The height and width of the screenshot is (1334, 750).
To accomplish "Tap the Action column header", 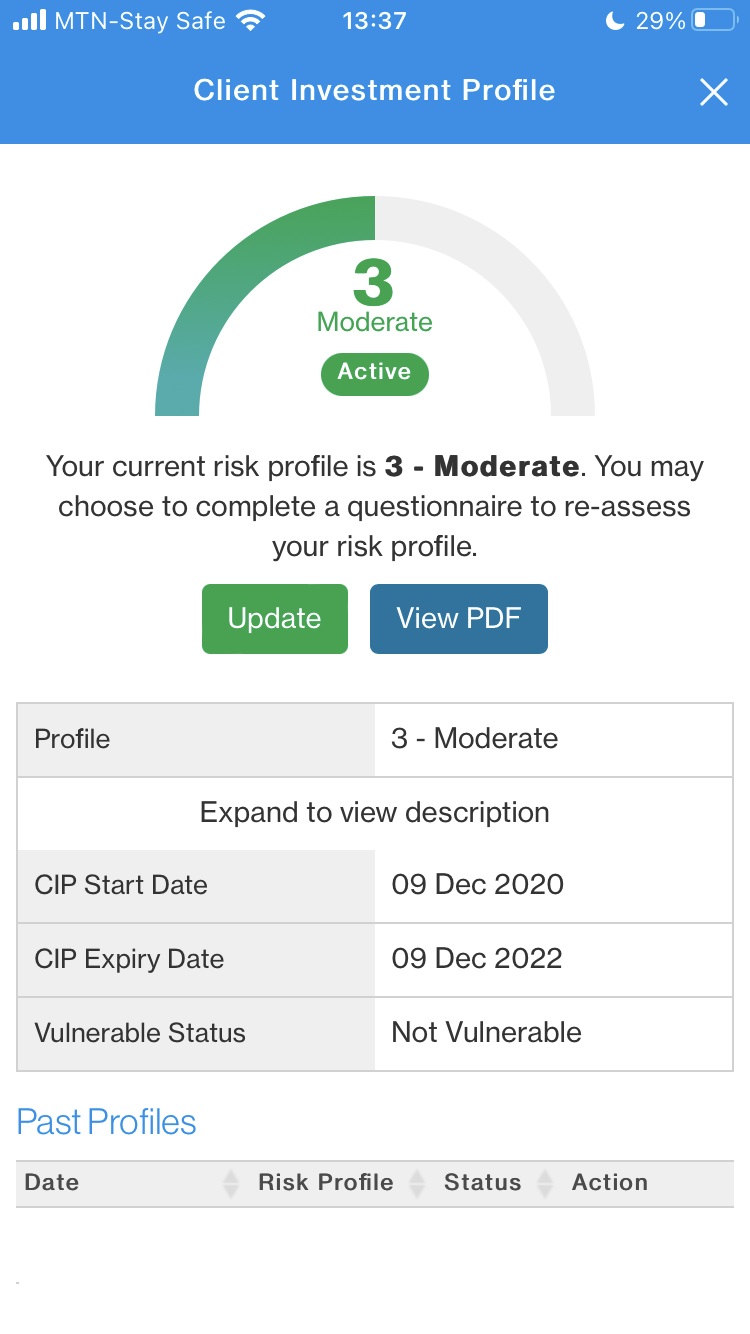I will coord(610,1182).
